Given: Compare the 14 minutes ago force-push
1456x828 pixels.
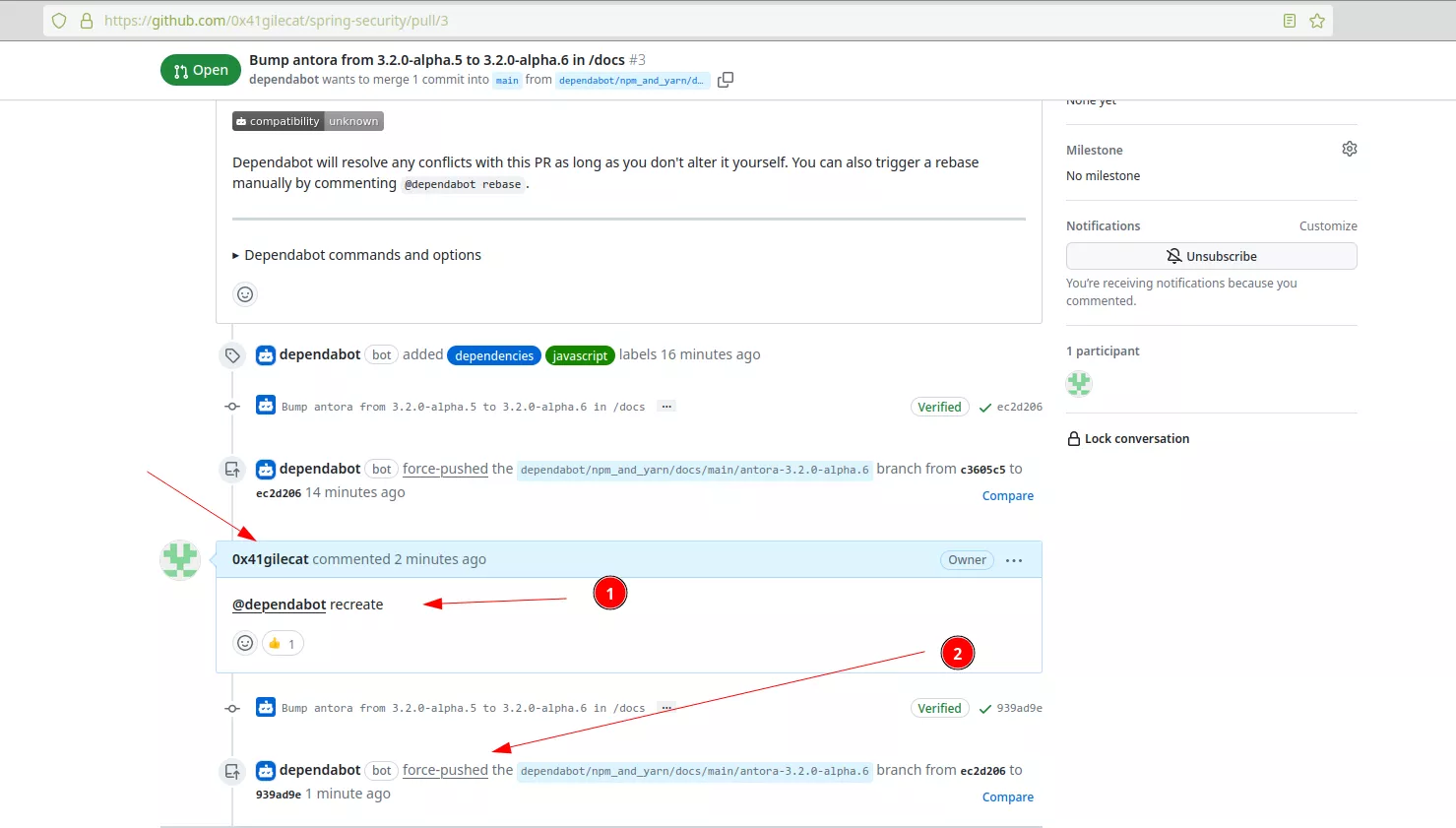Looking at the screenshot, I should click(x=1007, y=496).
